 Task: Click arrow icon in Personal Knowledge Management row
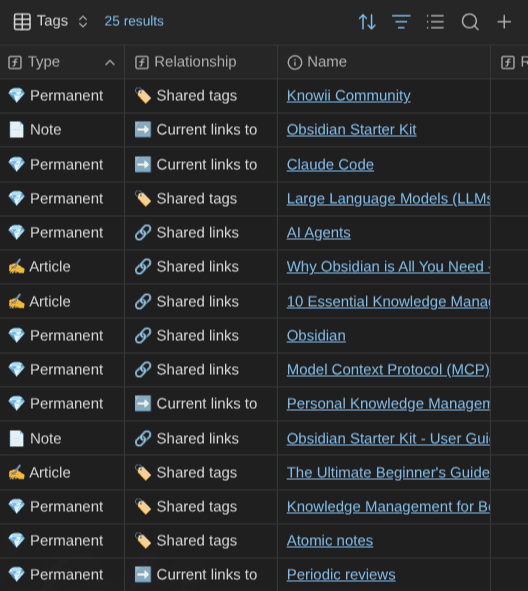[x=143, y=404]
